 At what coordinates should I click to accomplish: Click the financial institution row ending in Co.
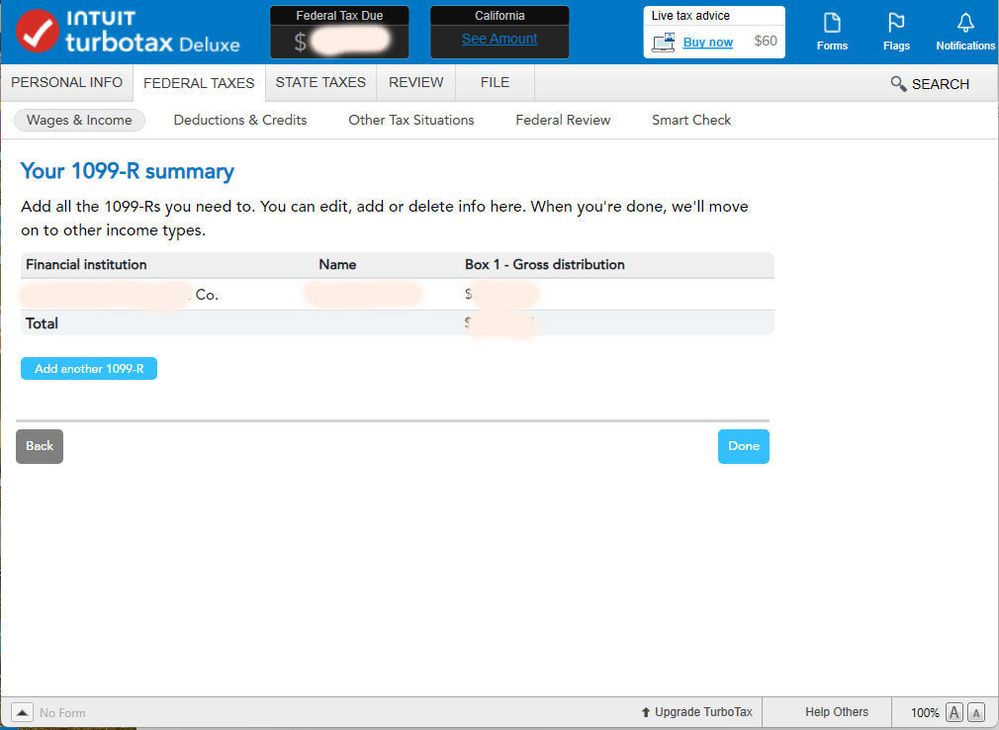pos(398,294)
